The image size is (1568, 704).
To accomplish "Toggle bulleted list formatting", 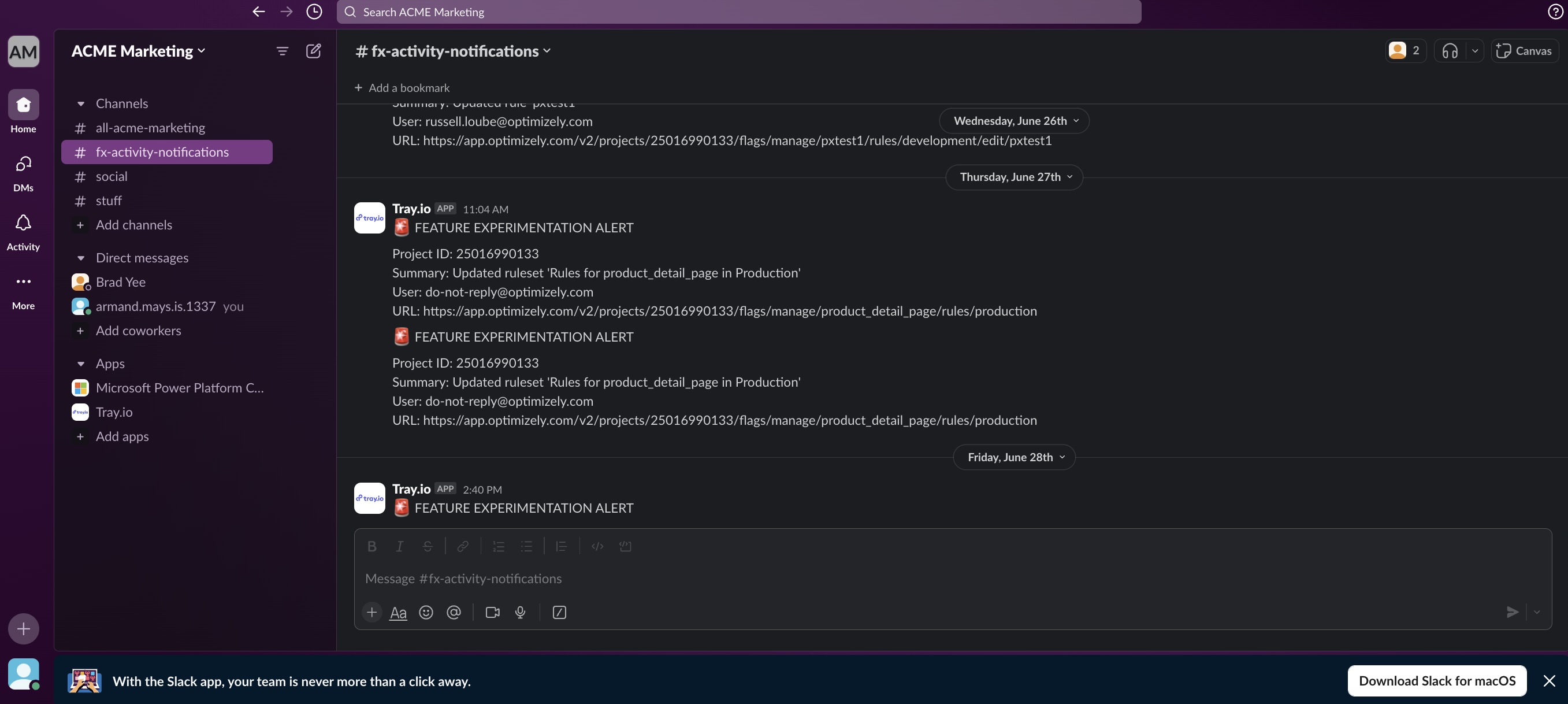I will coord(526,546).
